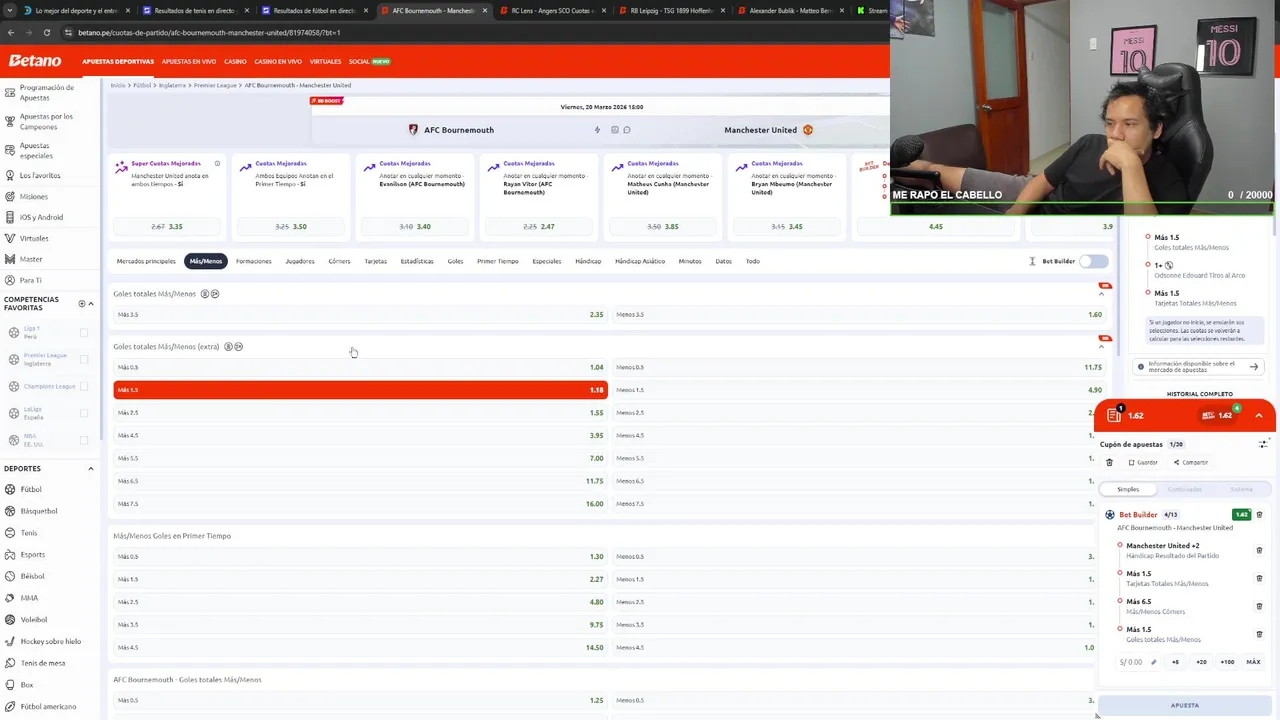Image resolution: width=1280 pixels, height=720 pixels.
Task: Collapse the Deportes sidebar section
Action: coord(90,468)
